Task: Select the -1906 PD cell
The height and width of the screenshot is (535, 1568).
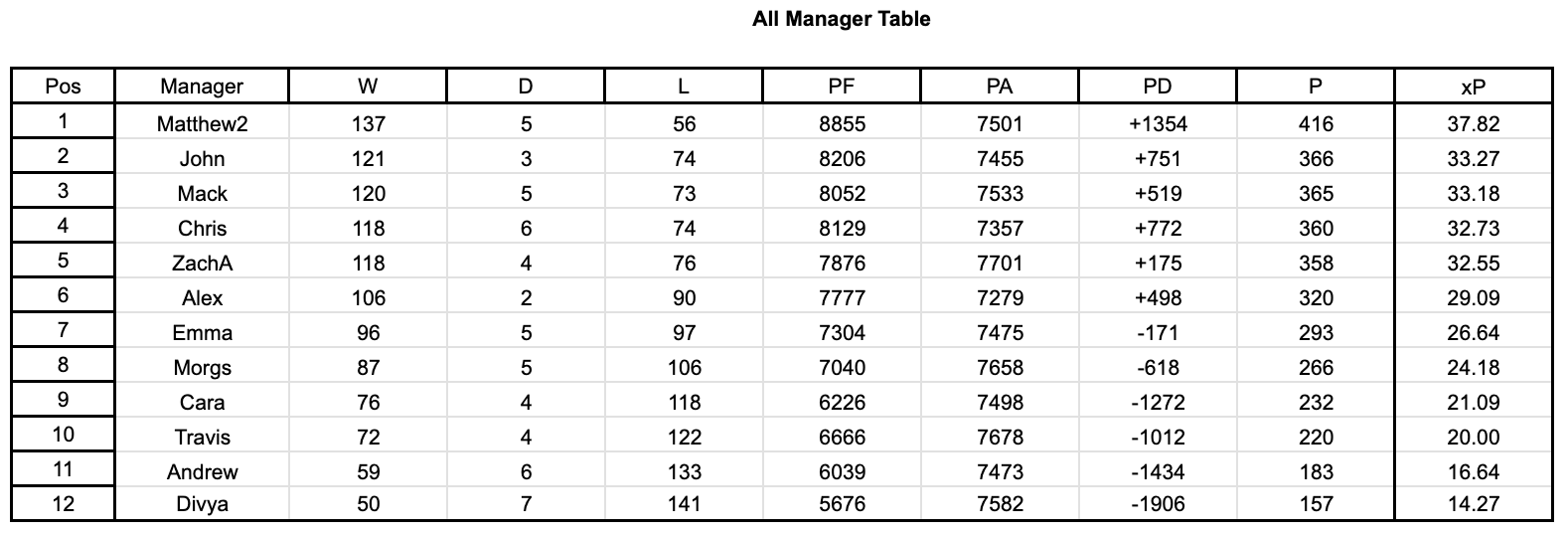Action: coord(1158,504)
